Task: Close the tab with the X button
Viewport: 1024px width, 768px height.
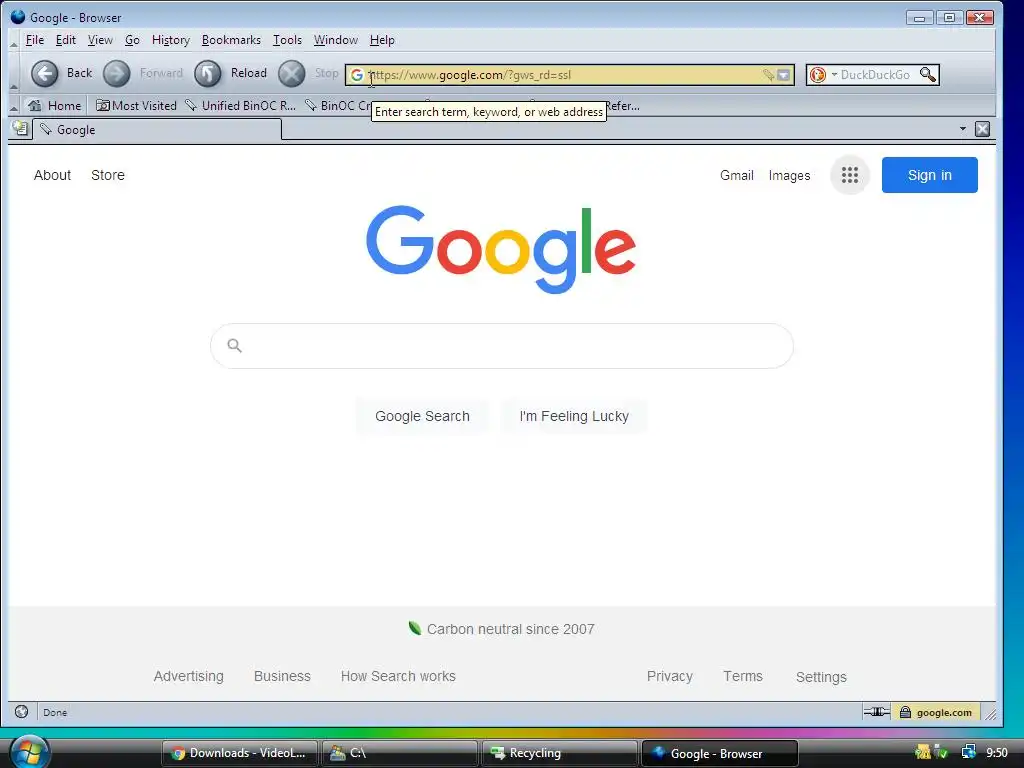Action: point(983,129)
